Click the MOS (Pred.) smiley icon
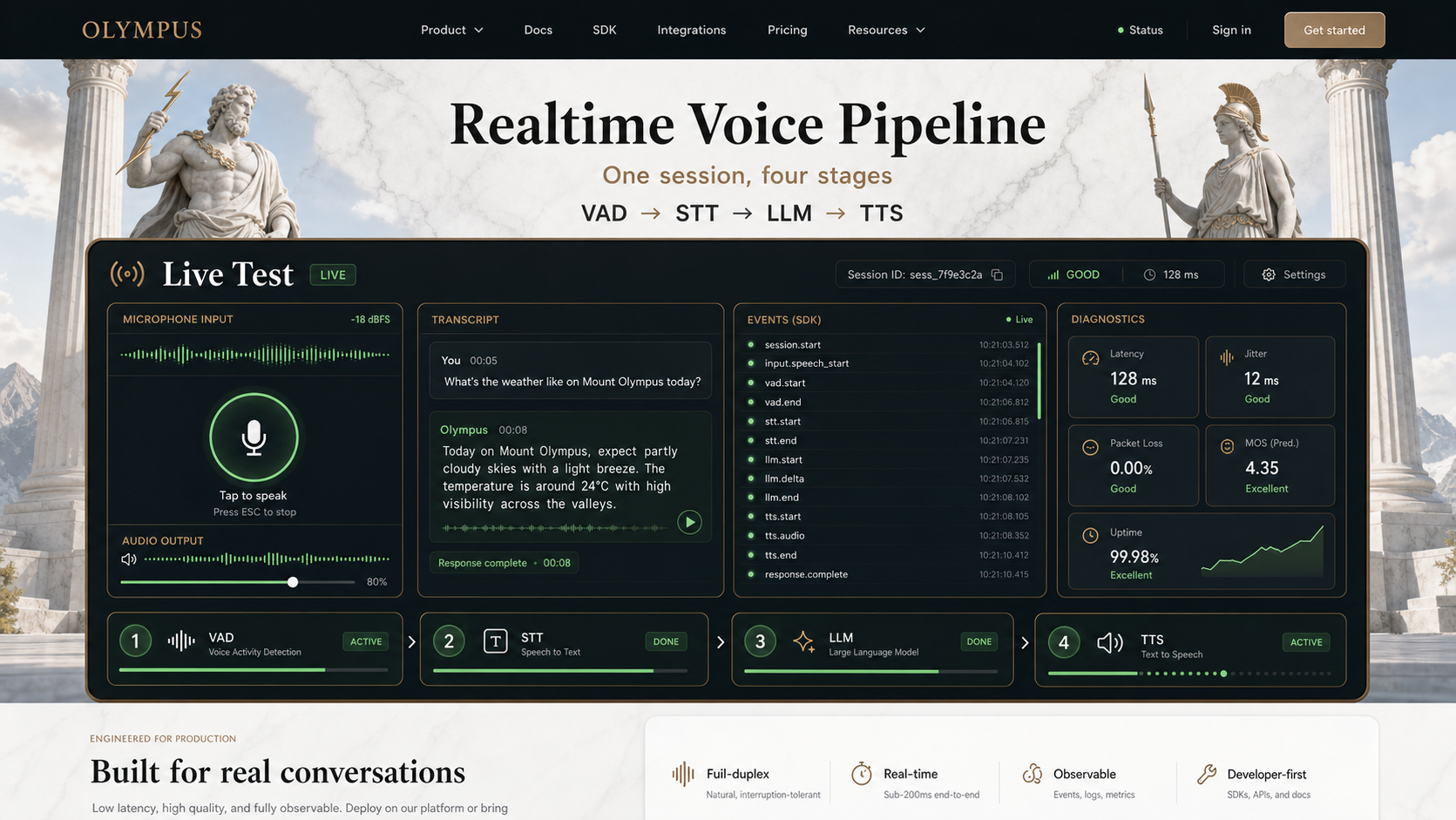This screenshot has height=820, width=1456. (1227, 446)
